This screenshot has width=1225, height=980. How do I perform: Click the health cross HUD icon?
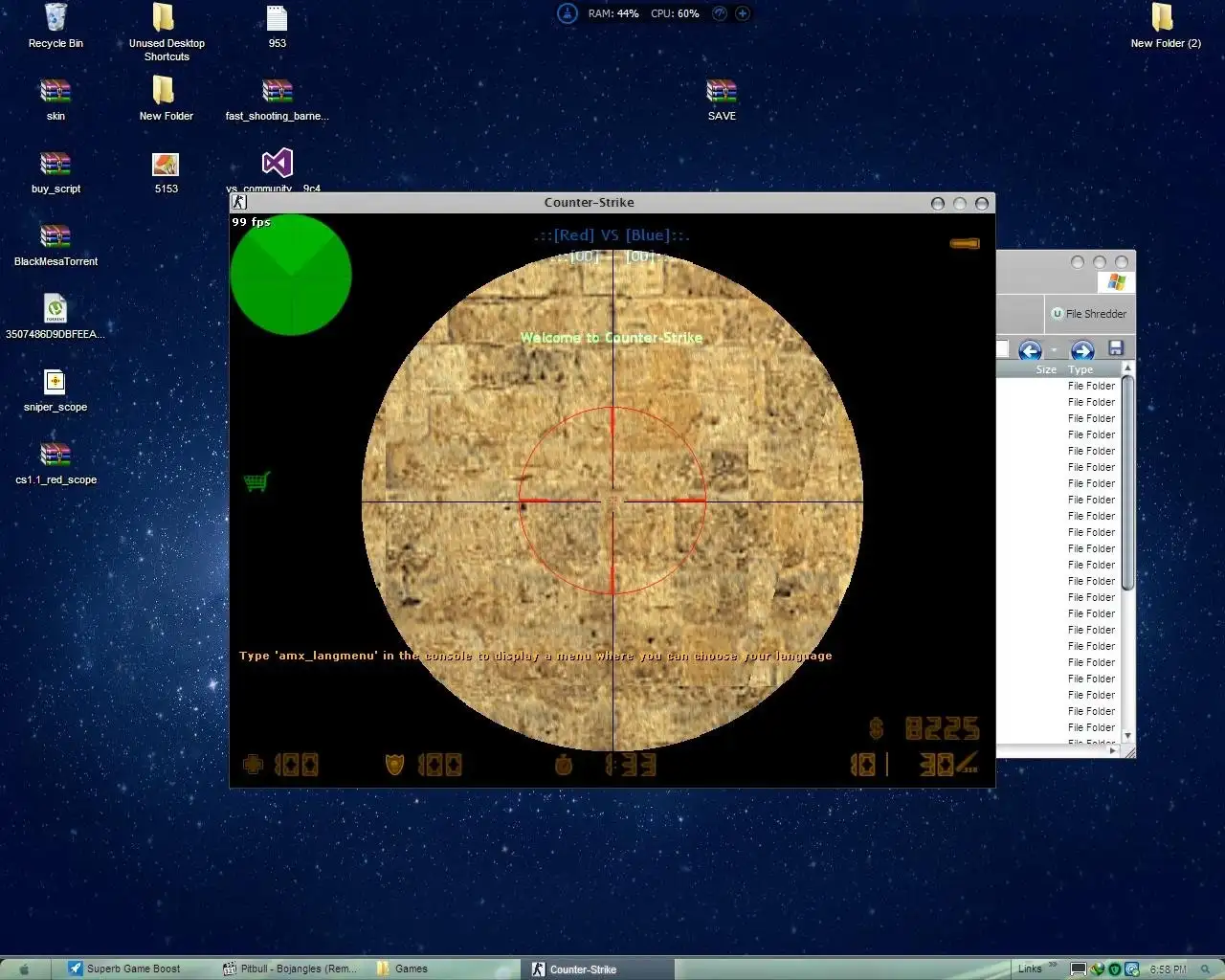253,764
